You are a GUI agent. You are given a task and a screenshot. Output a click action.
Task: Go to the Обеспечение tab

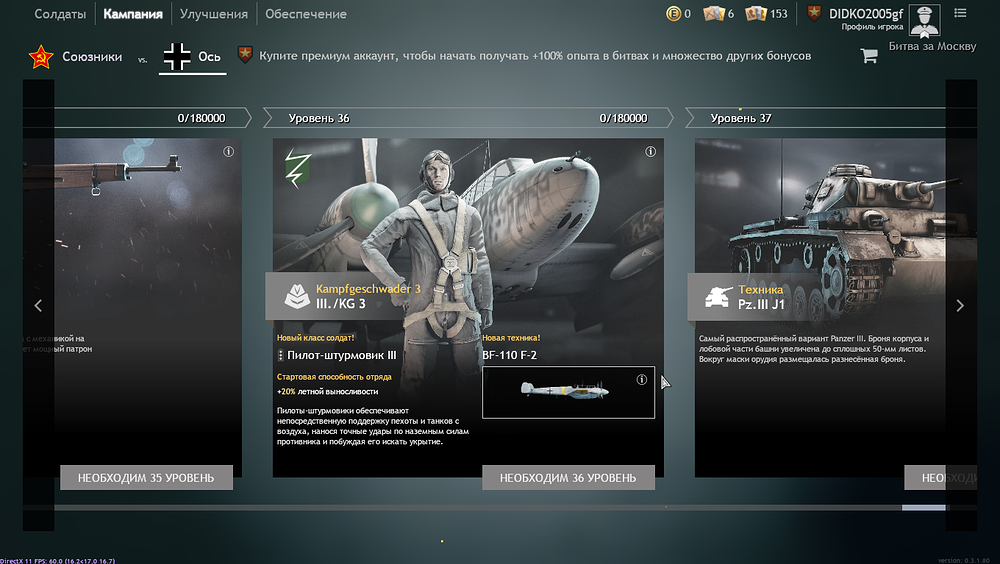point(306,14)
